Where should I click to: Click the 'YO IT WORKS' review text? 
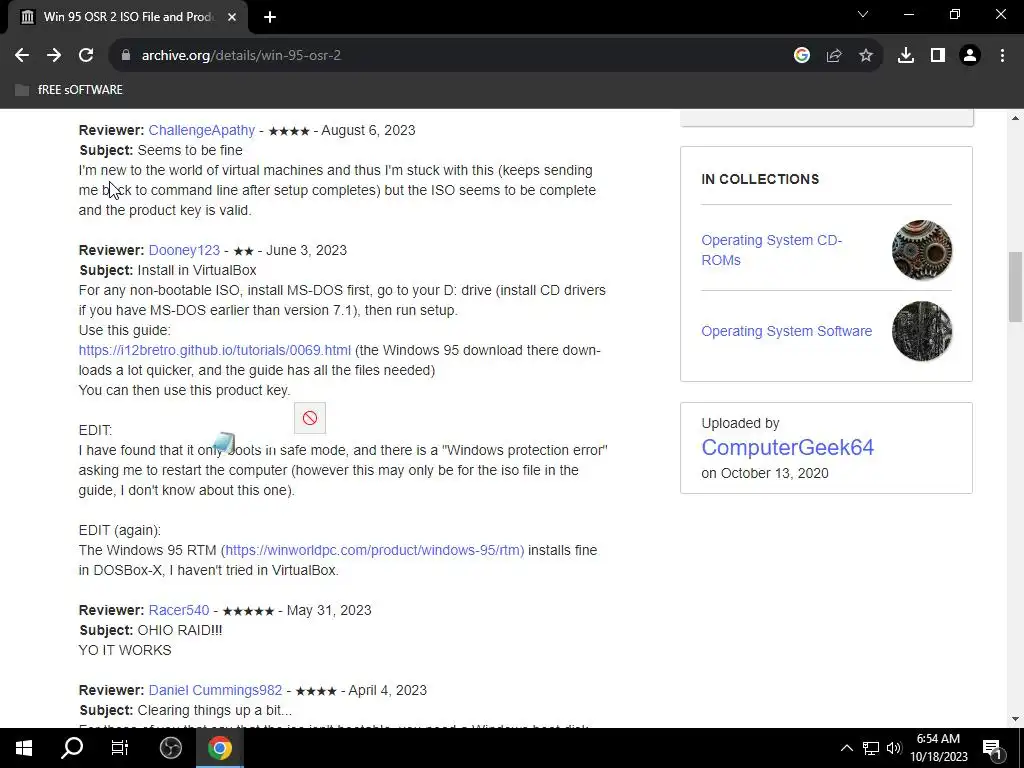125,650
